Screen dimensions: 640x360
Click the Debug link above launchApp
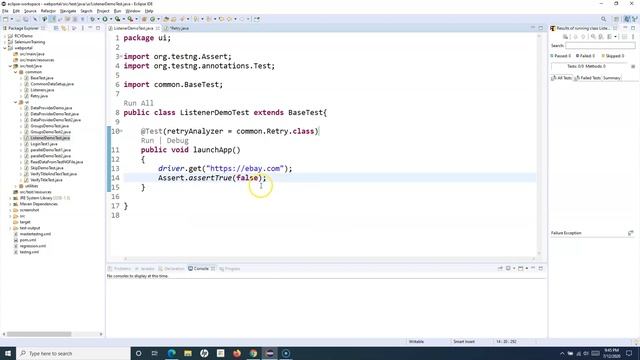178,140
